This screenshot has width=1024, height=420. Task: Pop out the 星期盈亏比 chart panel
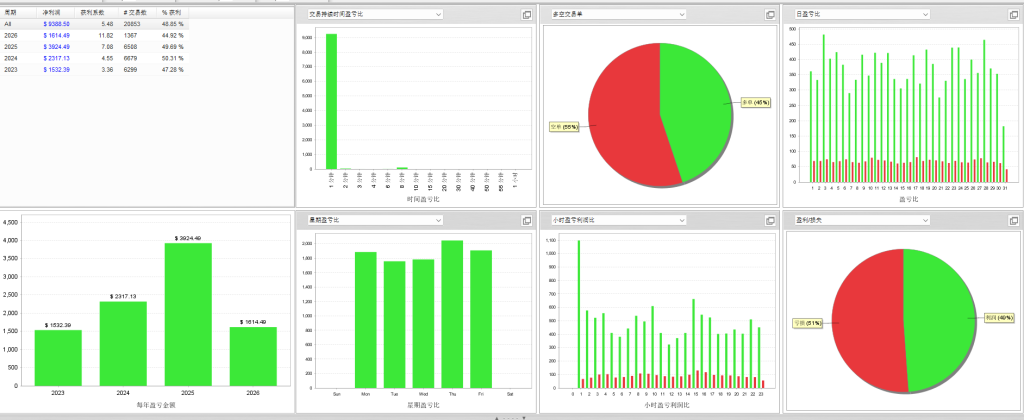pos(527,220)
